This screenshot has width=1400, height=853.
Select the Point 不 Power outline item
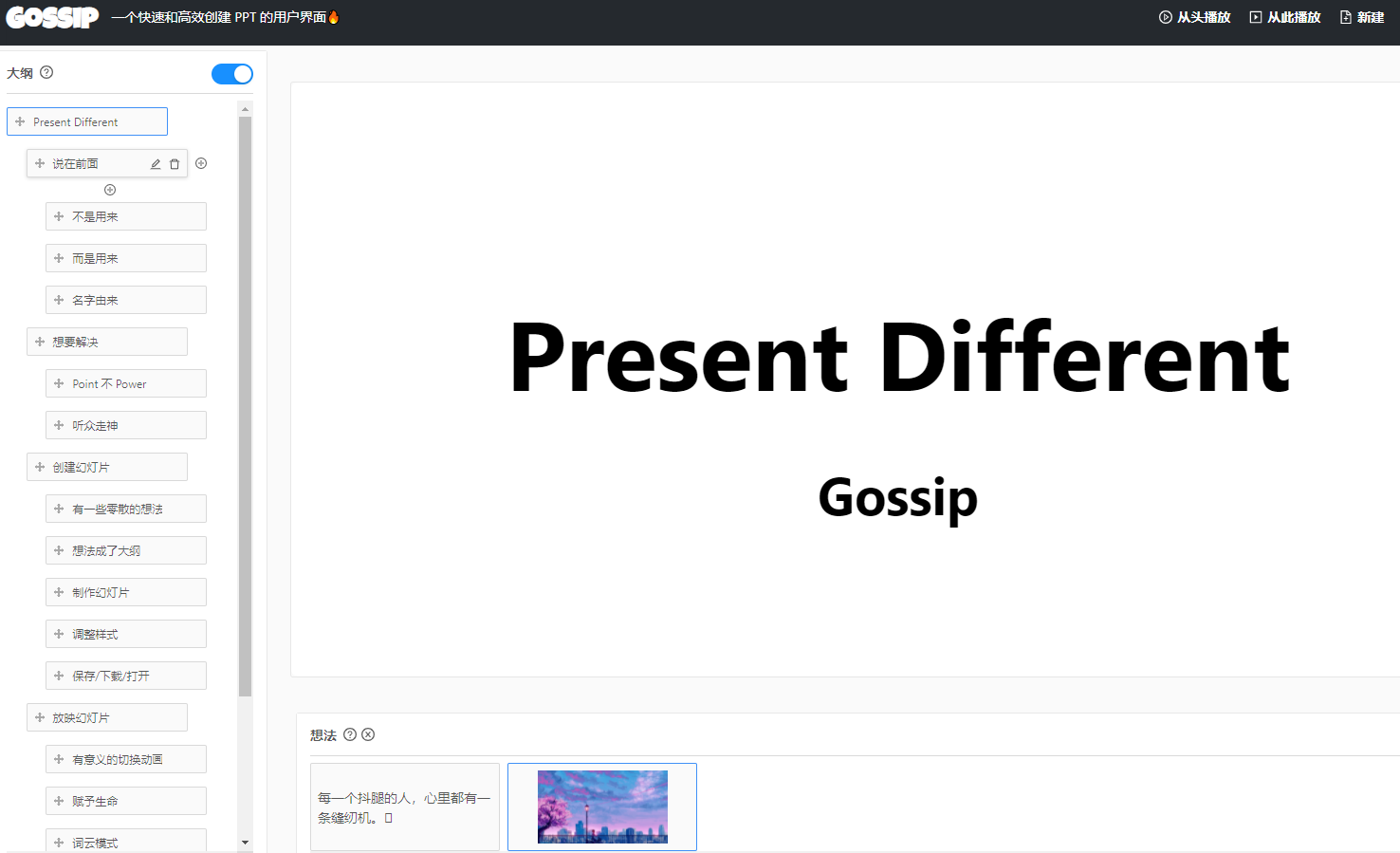(126, 383)
